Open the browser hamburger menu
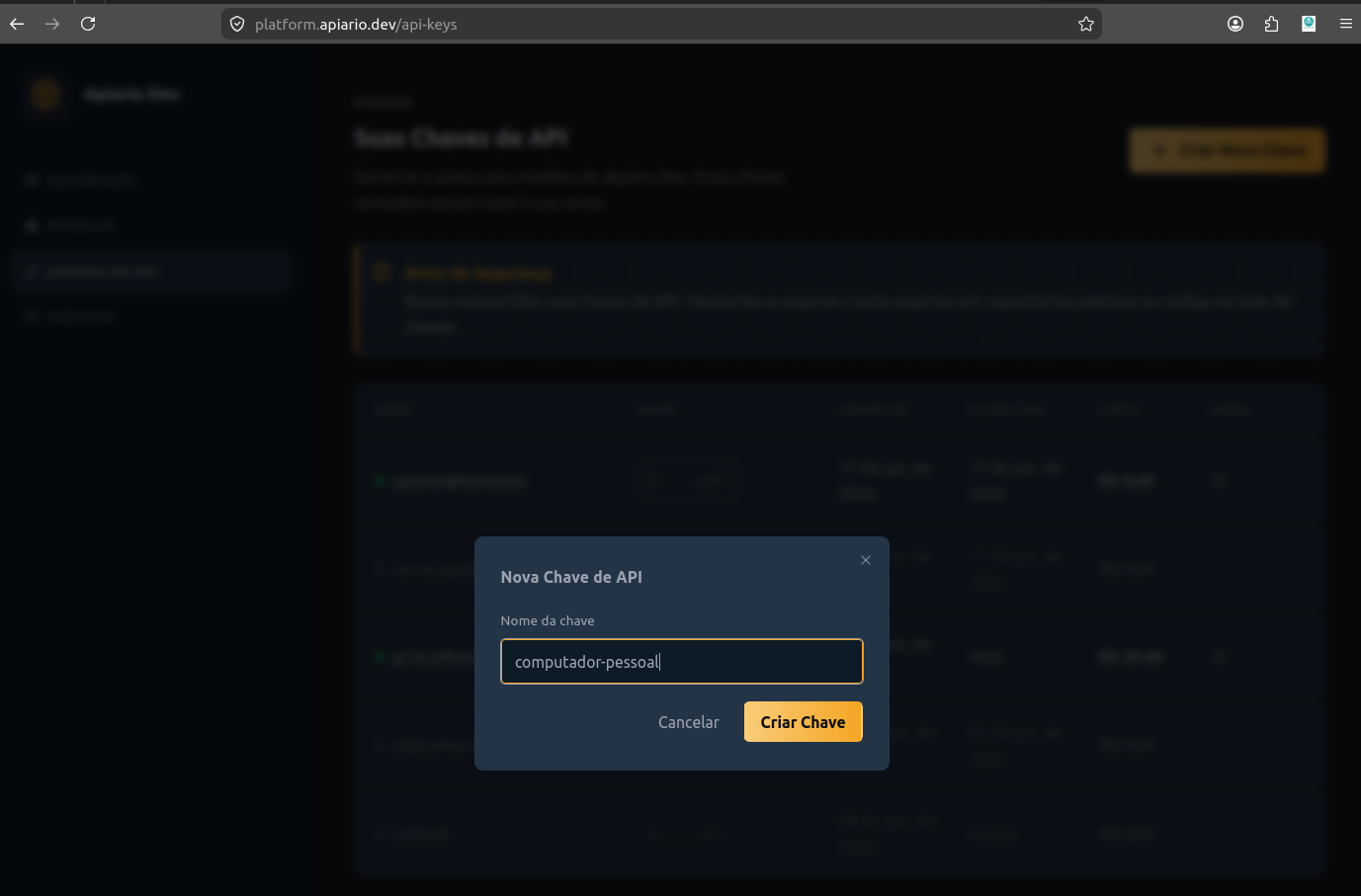Image resolution: width=1361 pixels, height=896 pixels. pos(1345,24)
